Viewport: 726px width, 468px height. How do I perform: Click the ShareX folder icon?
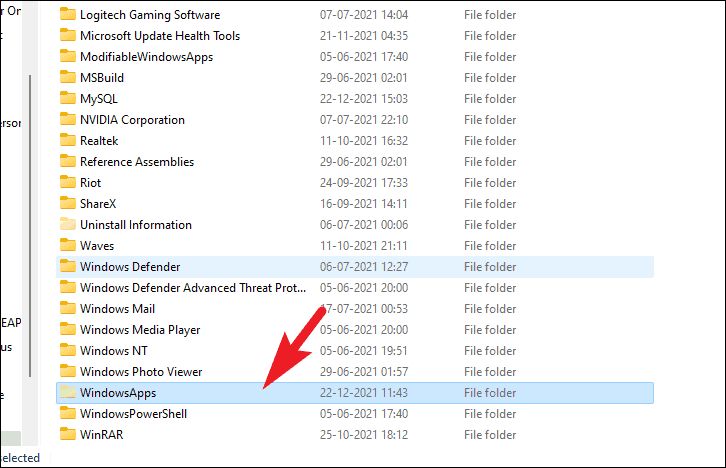[x=68, y=203]
